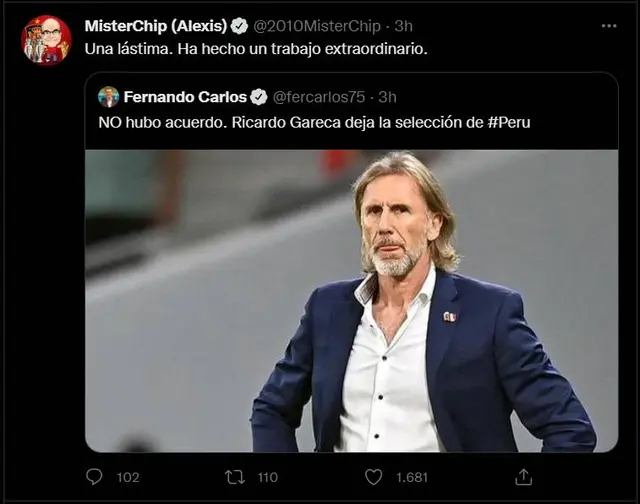Click the main tweet's 3h timestamp
640x504 pixels.
(x=405, y=26)
